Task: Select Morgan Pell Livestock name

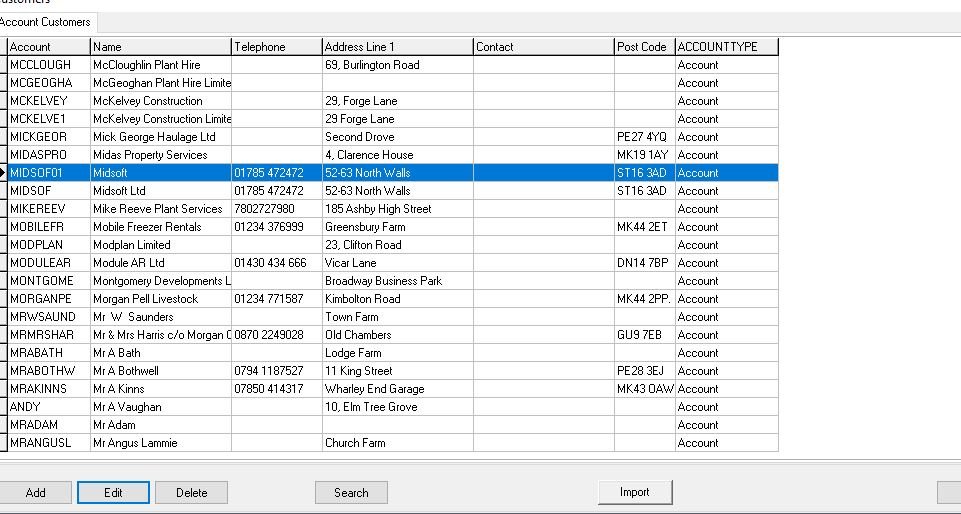Action: coord(161,299)
